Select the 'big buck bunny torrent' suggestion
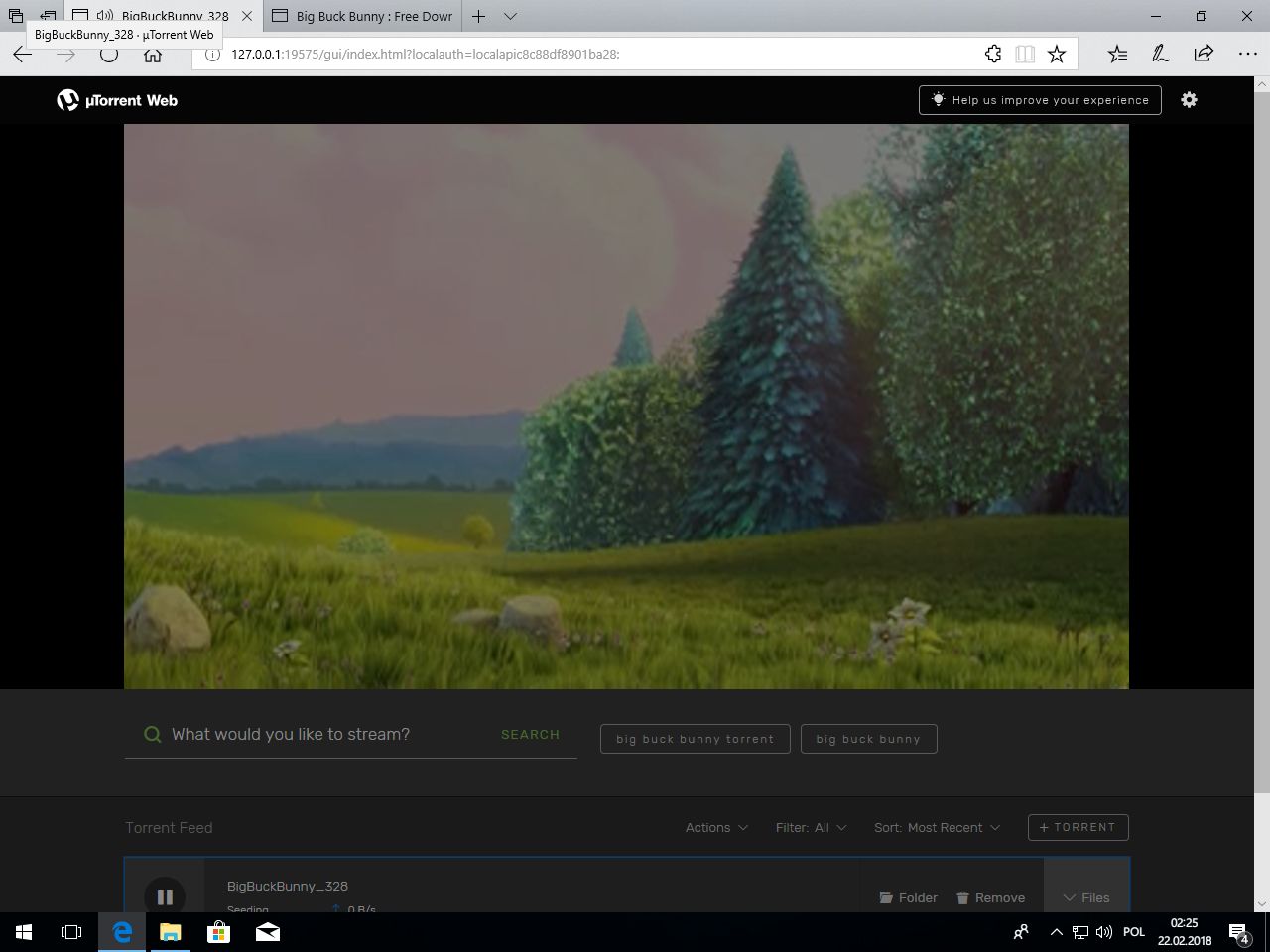1270x952 pixels. (x=695, y=739)
